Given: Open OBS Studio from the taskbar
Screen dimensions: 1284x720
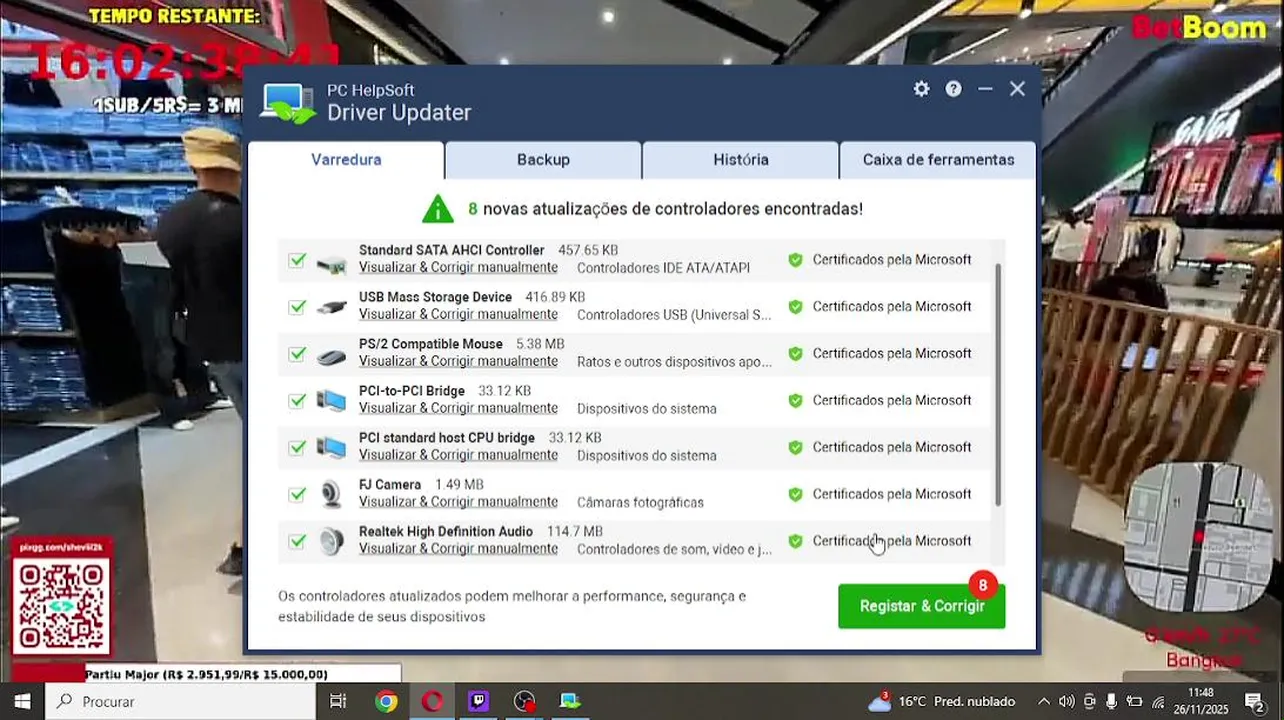Looking at the screenshot, I should tap(524, 701).
